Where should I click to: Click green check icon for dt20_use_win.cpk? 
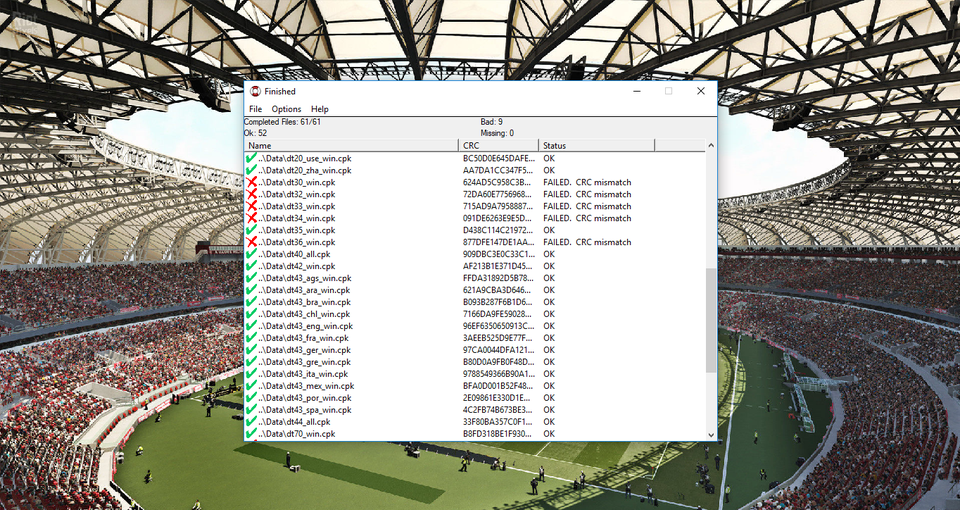pos(251,158)
